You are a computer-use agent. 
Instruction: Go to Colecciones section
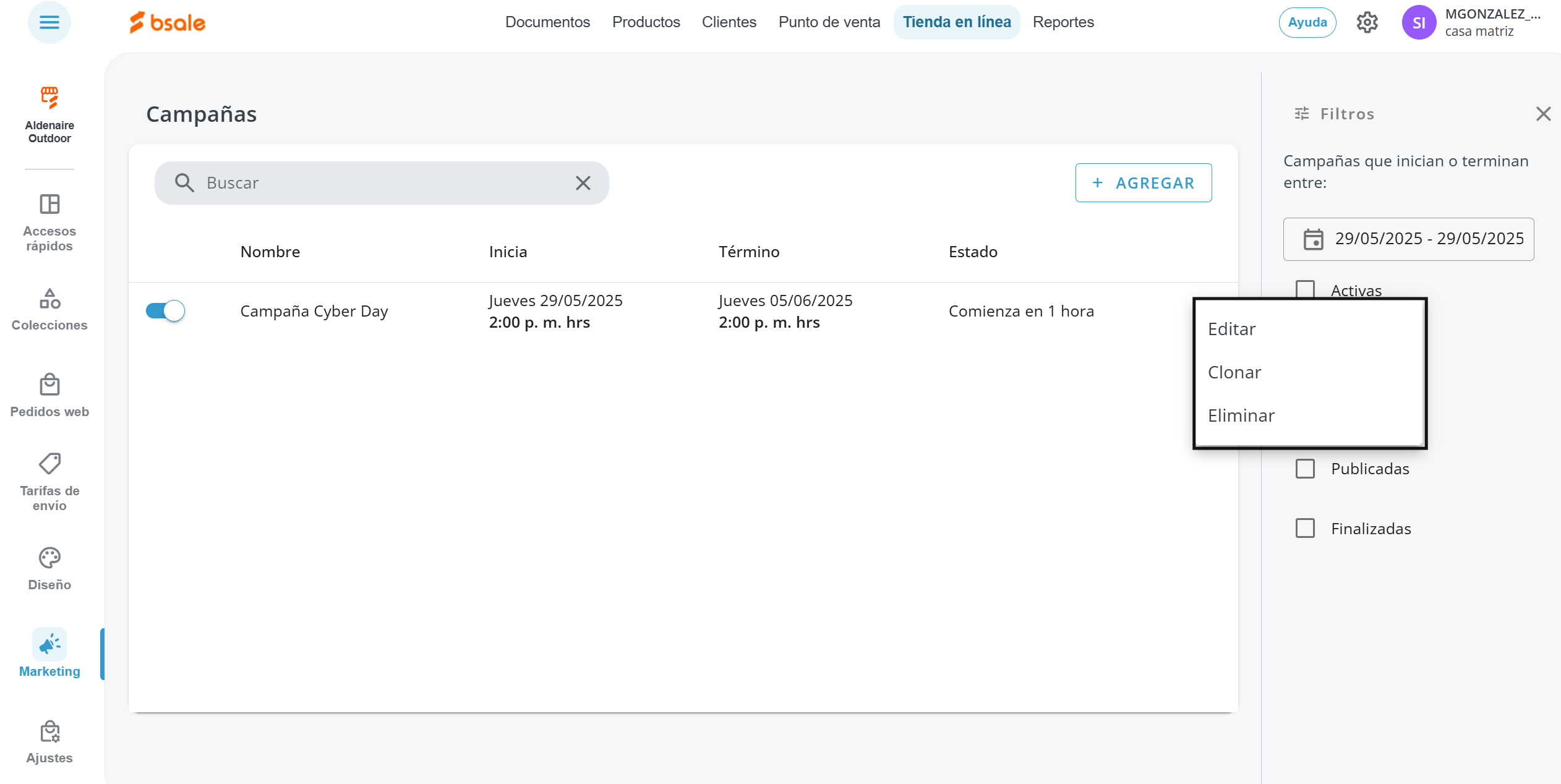click(x=49, y=310)
